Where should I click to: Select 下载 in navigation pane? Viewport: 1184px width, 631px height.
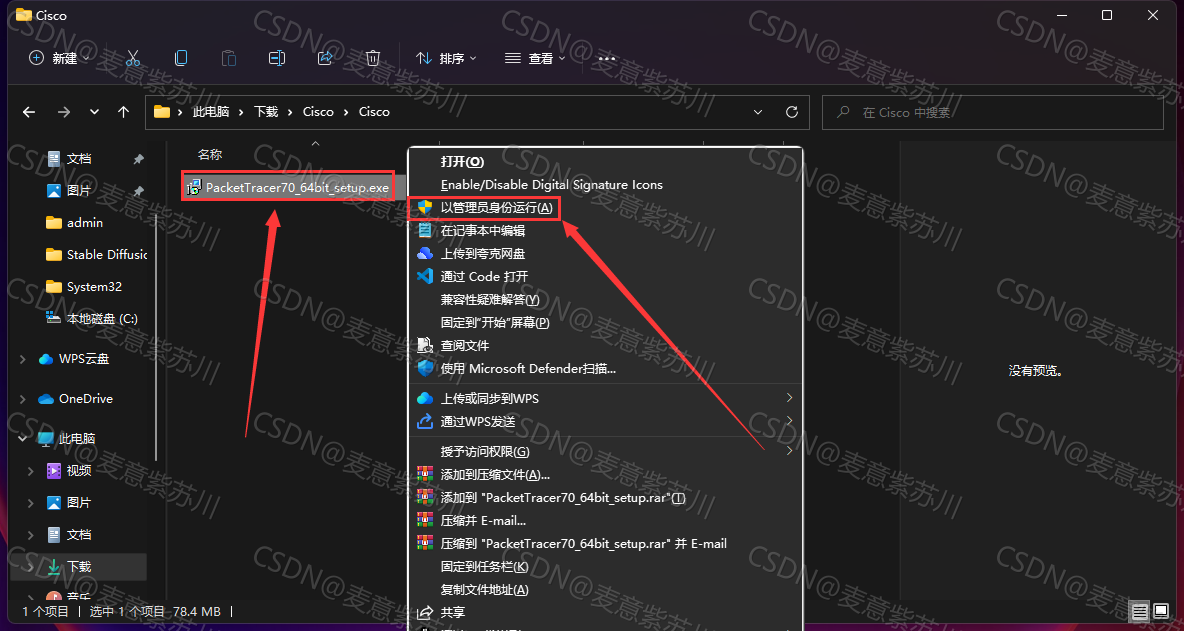[x=79, y=566]
